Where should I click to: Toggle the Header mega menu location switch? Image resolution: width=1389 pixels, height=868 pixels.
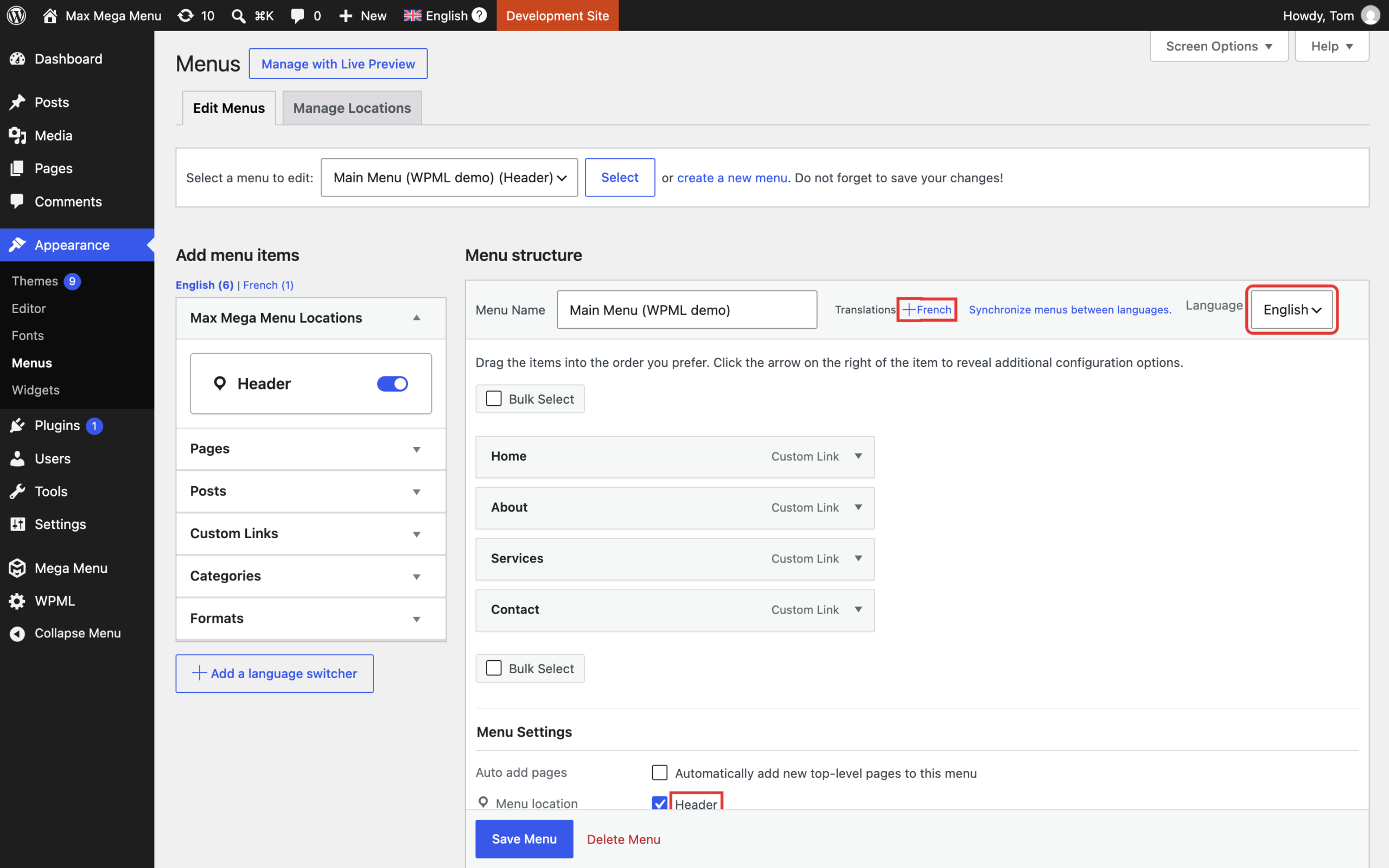point(393,384)
